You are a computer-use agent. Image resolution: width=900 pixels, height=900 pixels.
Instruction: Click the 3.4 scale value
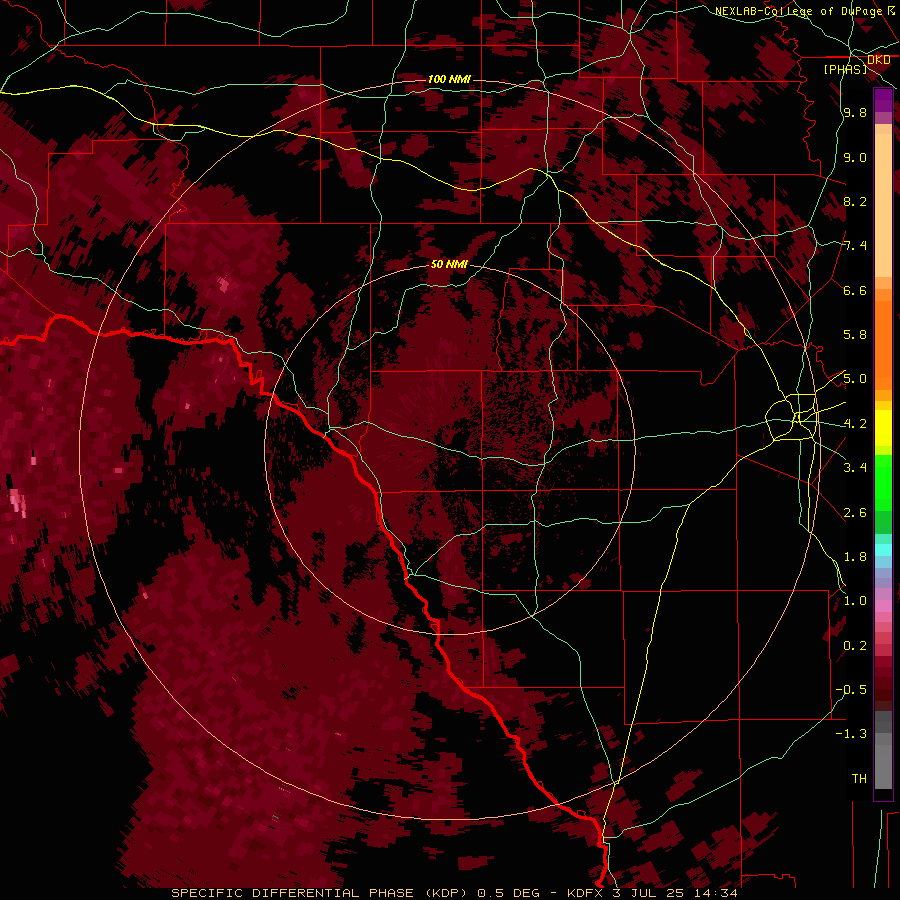pyautogui.click(x=855, y=468)
